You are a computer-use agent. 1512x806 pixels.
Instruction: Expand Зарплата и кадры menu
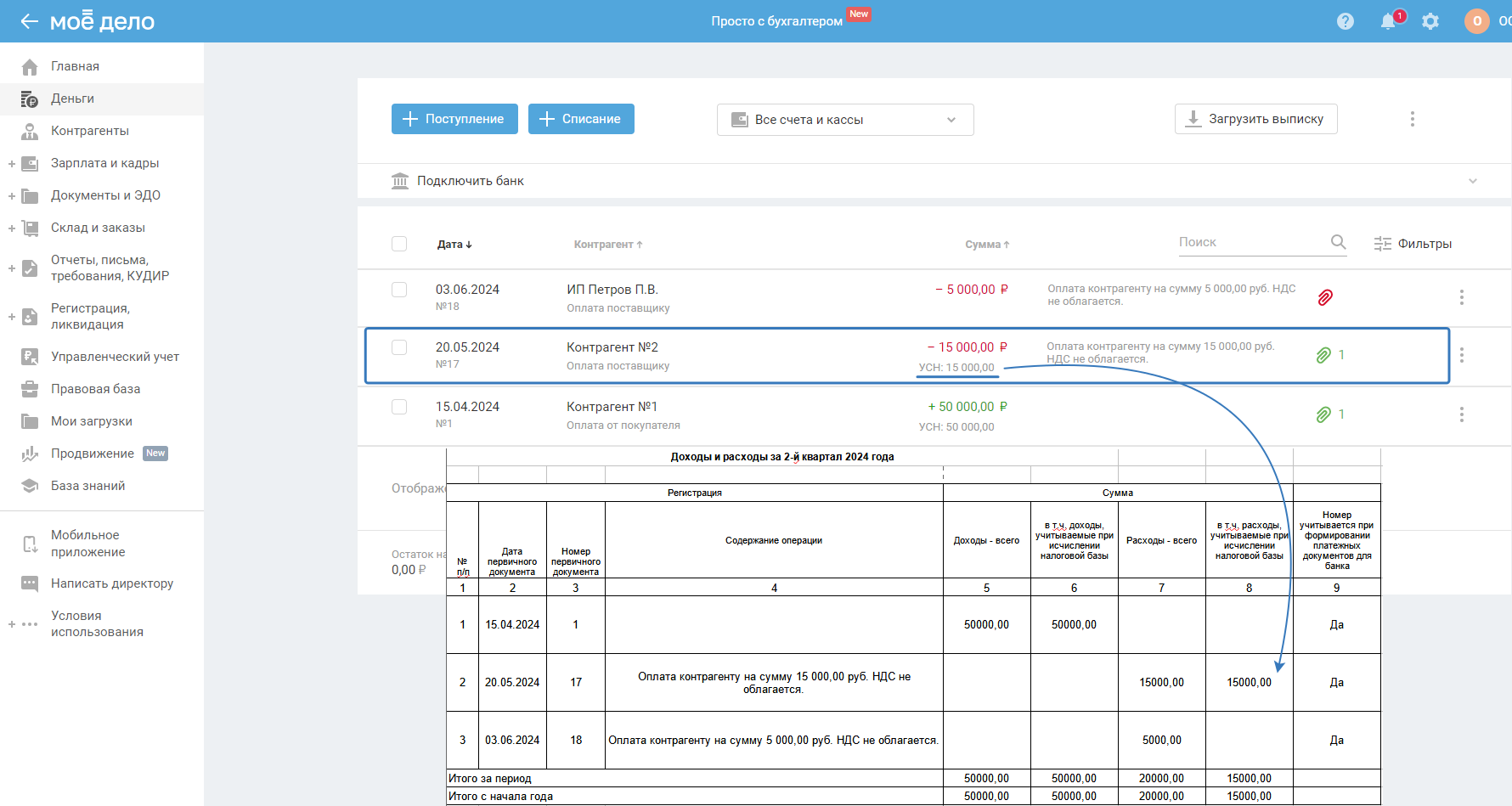[12, 163]
